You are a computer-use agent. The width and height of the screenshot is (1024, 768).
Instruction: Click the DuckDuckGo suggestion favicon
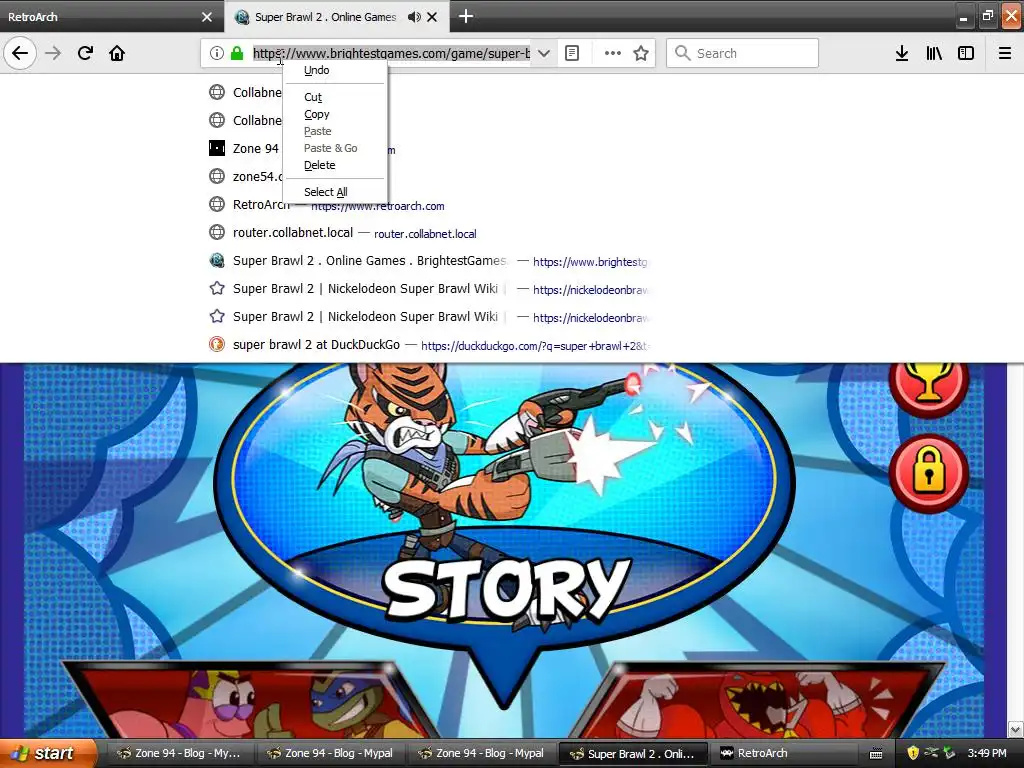217,344
